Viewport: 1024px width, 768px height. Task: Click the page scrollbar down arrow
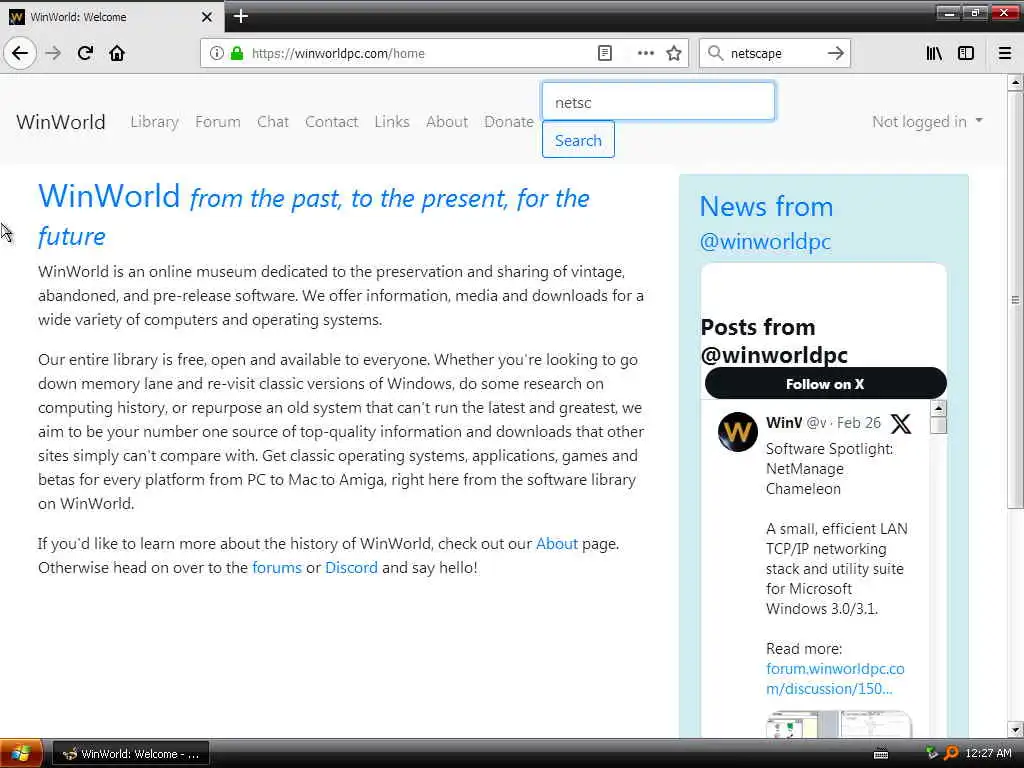tap(1015, 729)
